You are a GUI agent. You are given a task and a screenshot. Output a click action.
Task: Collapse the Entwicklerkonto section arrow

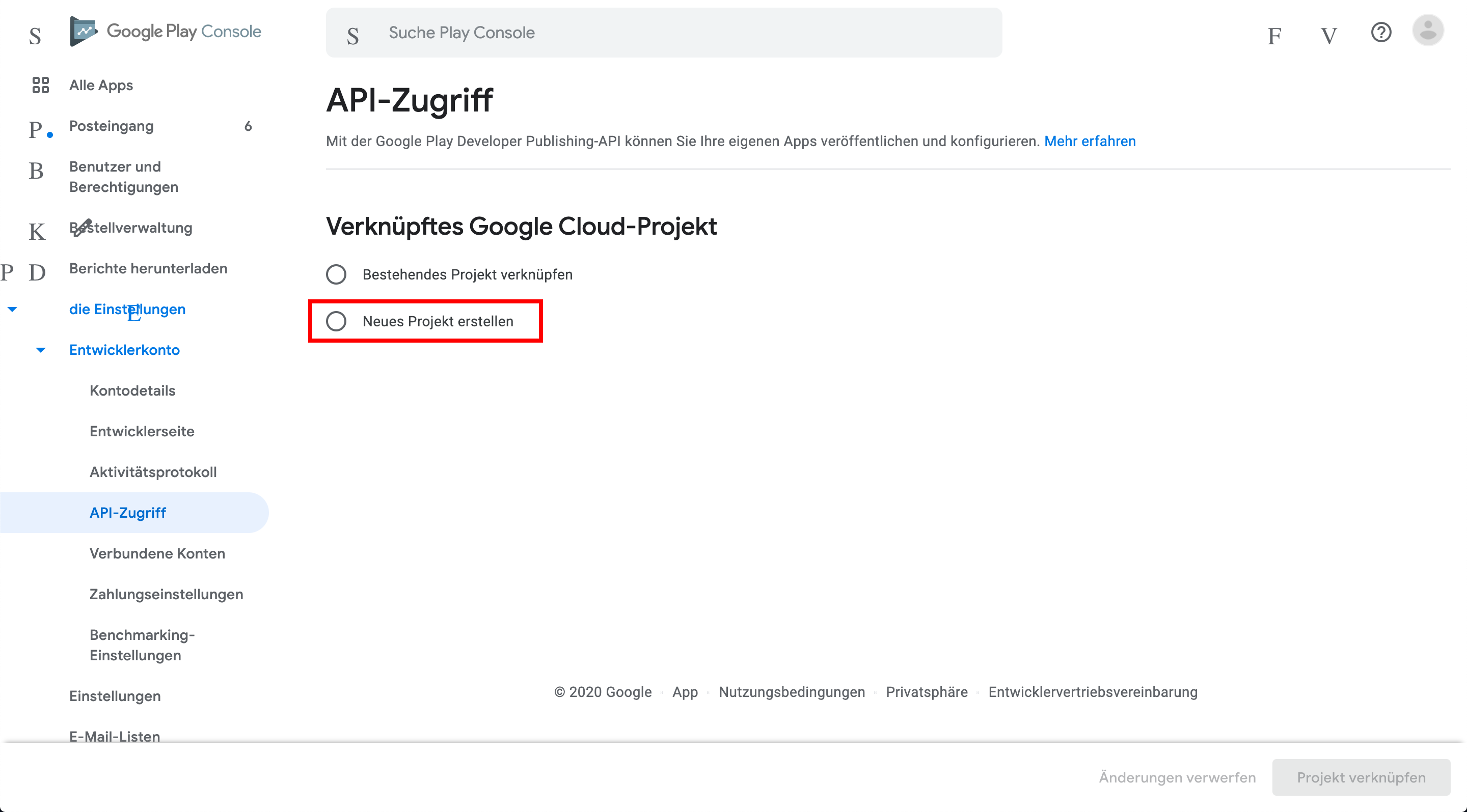coord(40,350)
